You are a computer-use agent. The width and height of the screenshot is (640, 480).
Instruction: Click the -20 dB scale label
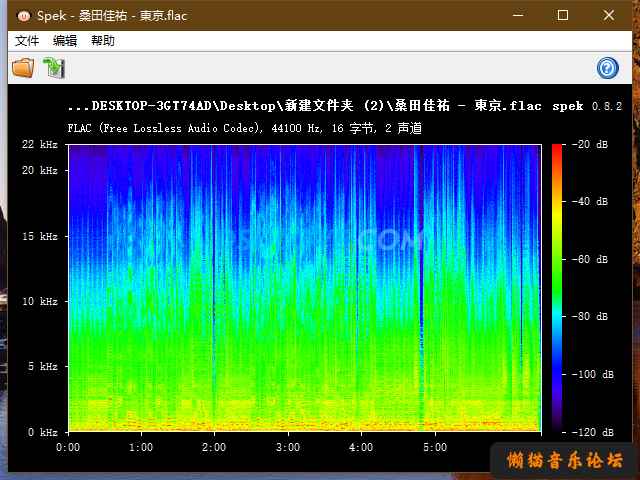pyautogui.click(x=590, y=144)
